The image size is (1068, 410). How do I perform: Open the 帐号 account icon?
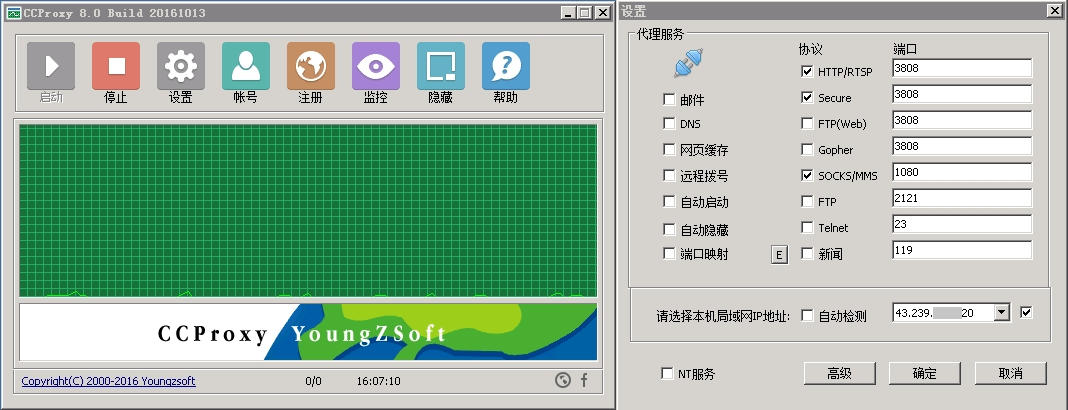point(246,66)
